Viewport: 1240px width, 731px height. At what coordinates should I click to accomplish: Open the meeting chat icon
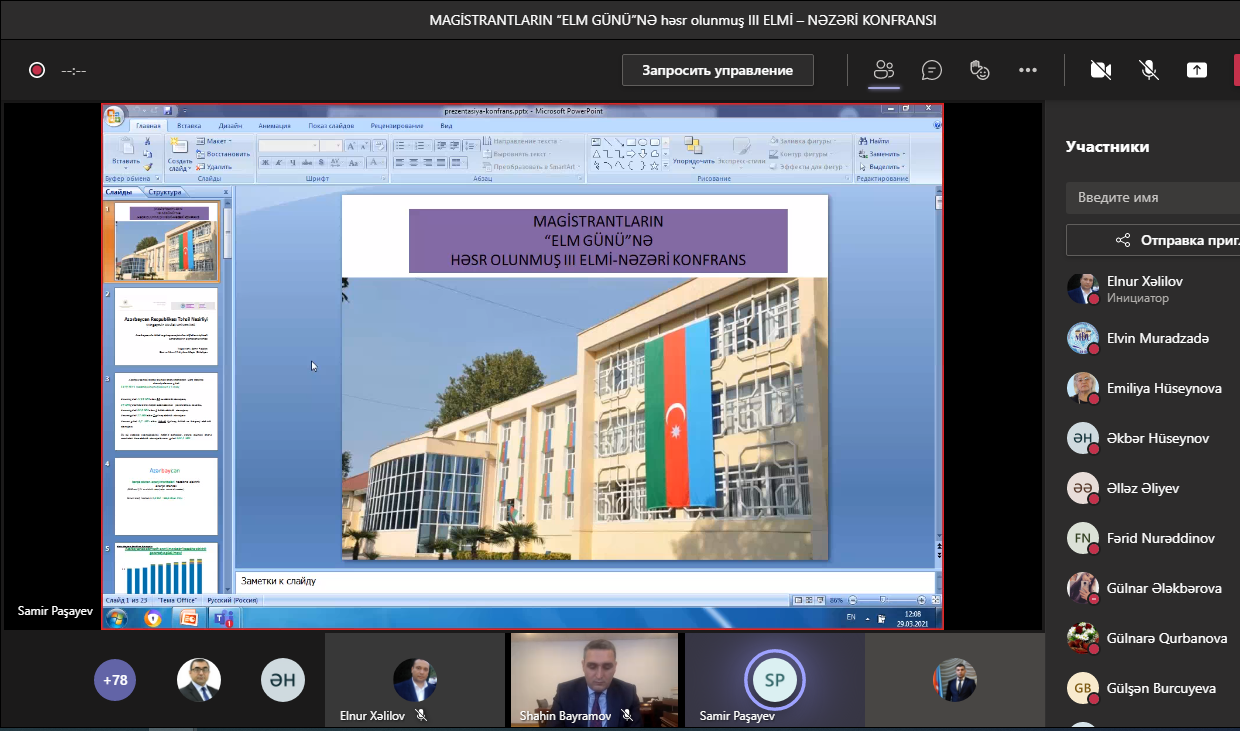point(932,70)
